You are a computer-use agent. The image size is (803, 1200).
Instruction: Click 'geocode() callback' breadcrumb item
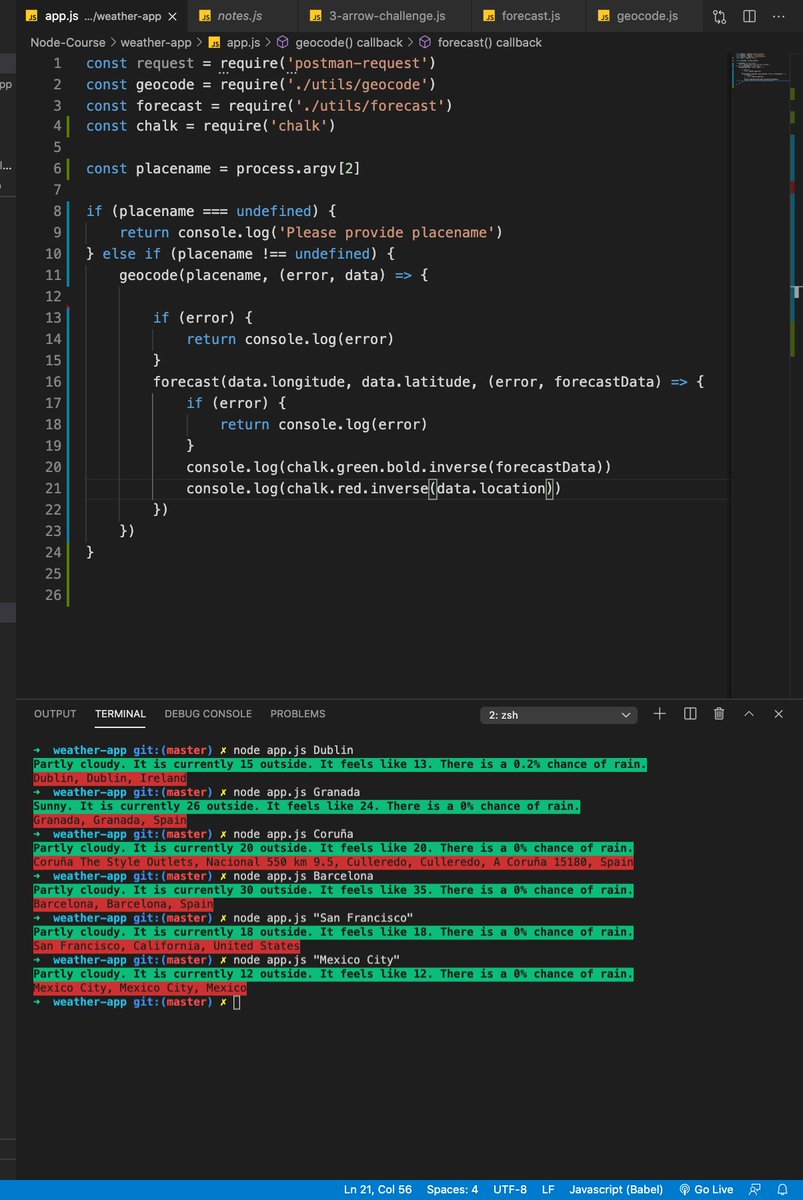tap(349, 42)
